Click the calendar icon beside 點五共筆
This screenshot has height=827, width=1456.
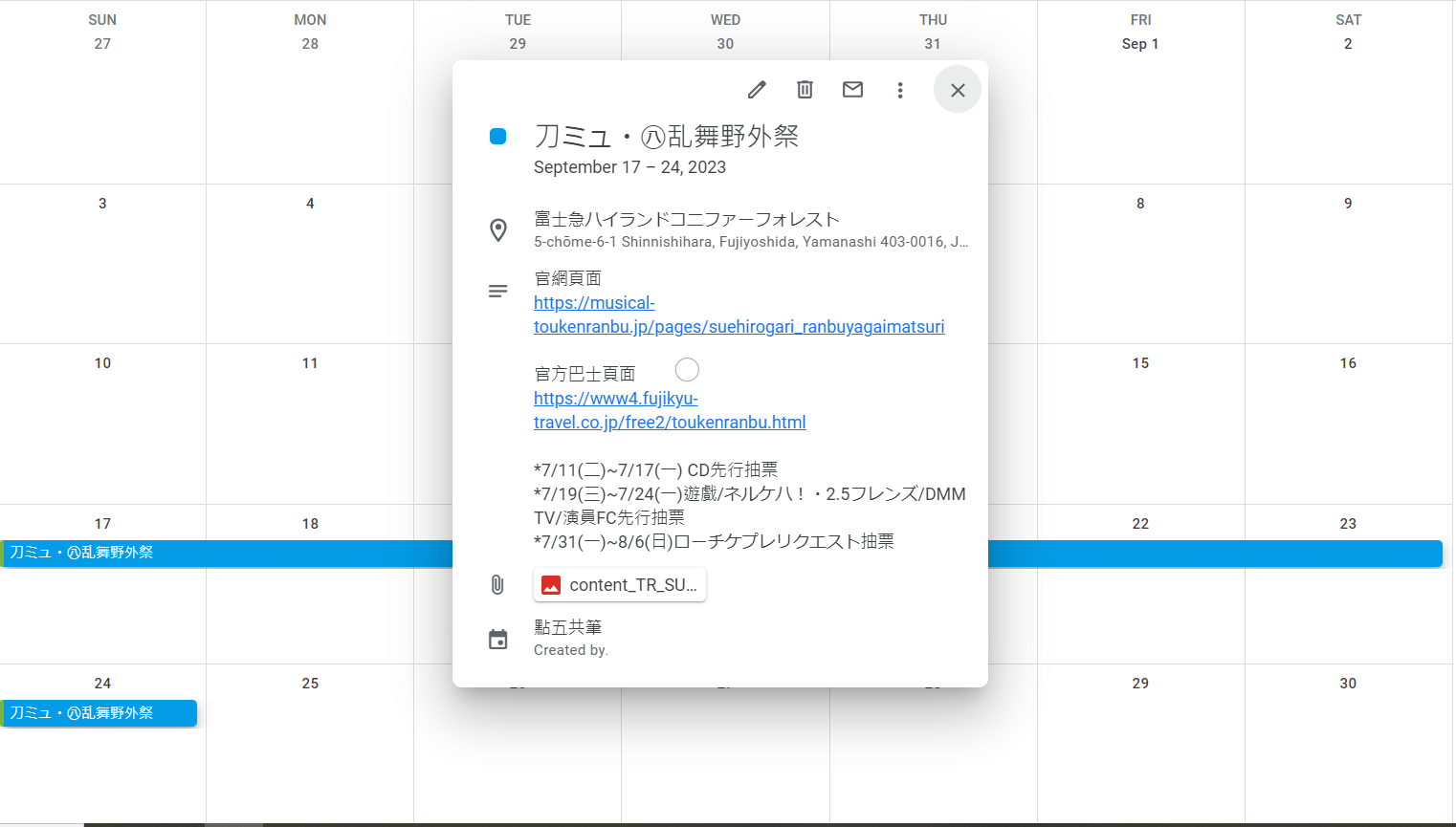point(497,639)
